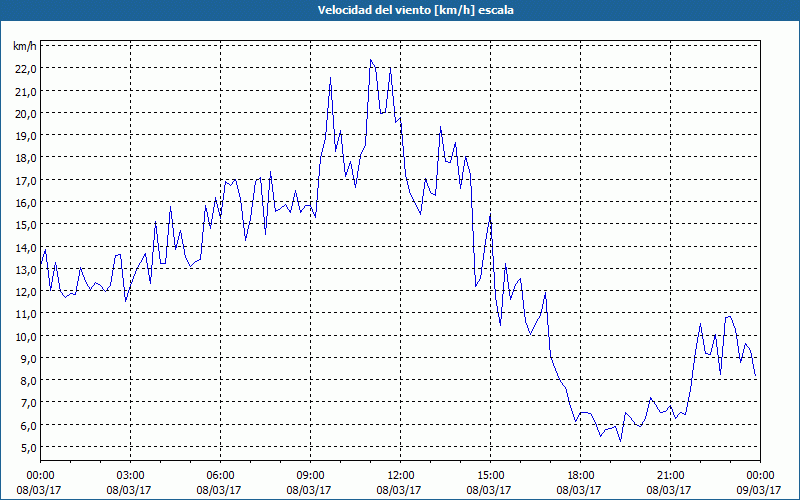The image size is (800, 500).
Task: Click the 12,0 y-axis value
Action: (26, 291)
